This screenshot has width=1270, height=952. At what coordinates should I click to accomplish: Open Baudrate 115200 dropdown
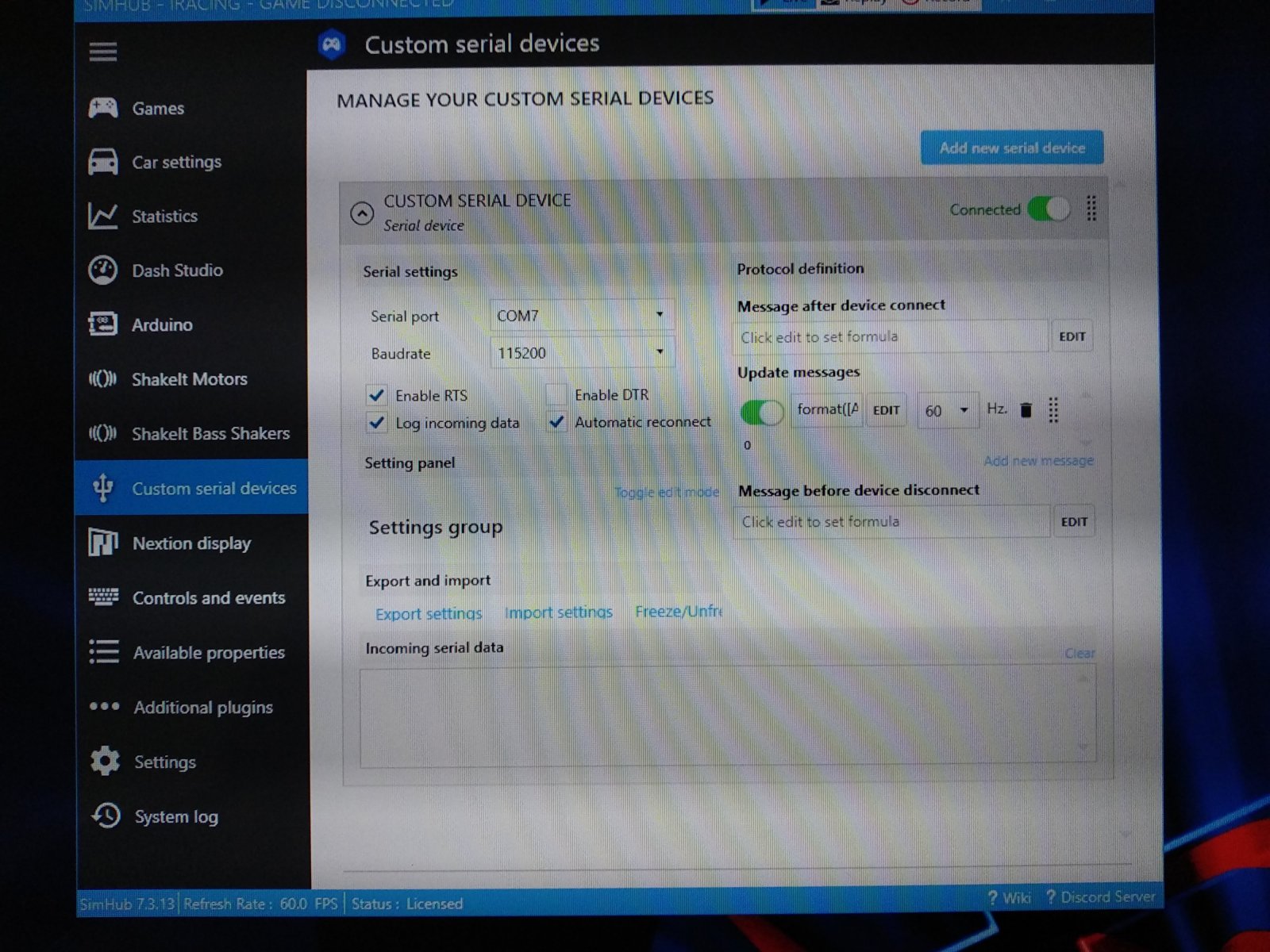click(582, 352)
